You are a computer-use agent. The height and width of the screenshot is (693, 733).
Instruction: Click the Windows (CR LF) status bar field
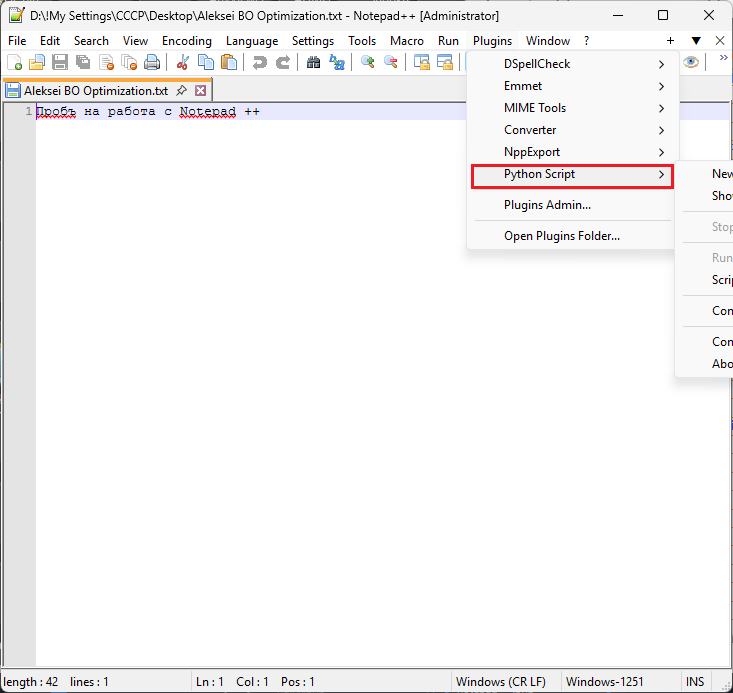pyautogui.click(x=501, y=682)
